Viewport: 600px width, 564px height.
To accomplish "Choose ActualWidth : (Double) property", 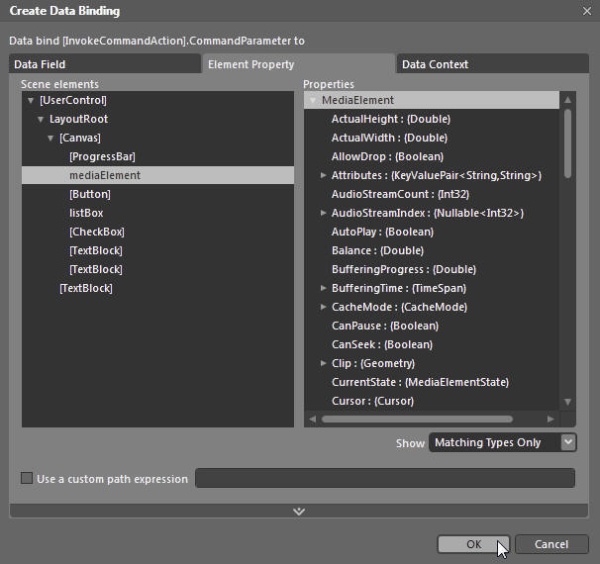I will pos(389,138).
